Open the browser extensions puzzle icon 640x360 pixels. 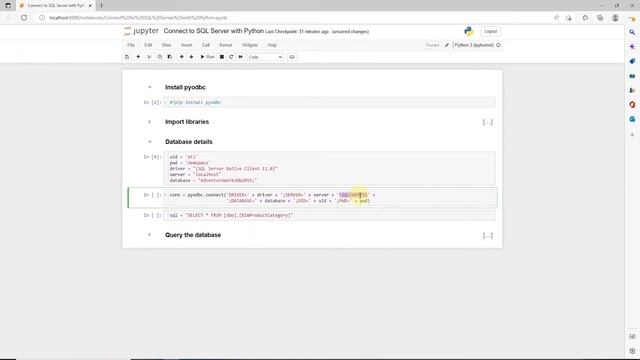pos(585,18)
